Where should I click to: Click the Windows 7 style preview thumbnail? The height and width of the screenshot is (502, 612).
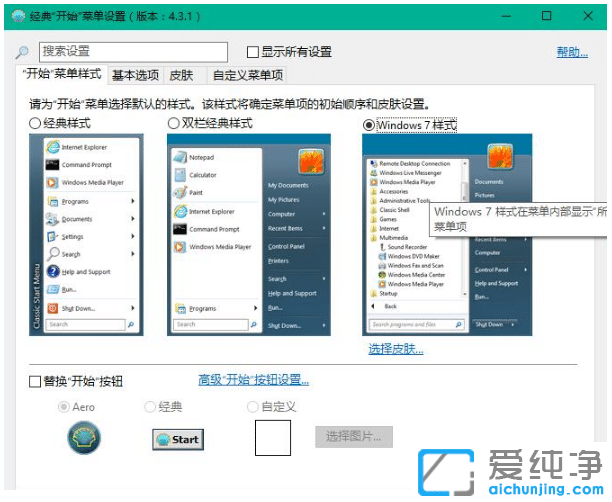click(447, 235)
